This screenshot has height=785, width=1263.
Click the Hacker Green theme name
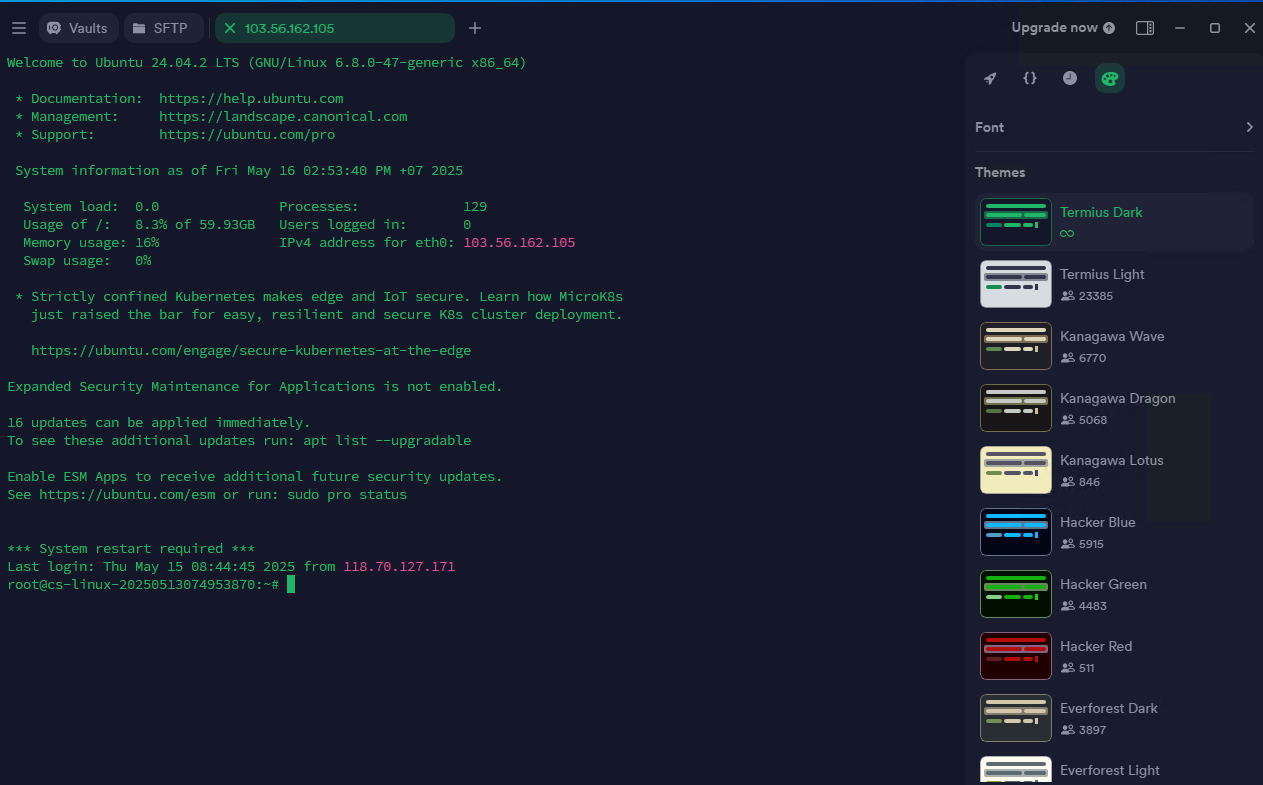coord(1103,584)
